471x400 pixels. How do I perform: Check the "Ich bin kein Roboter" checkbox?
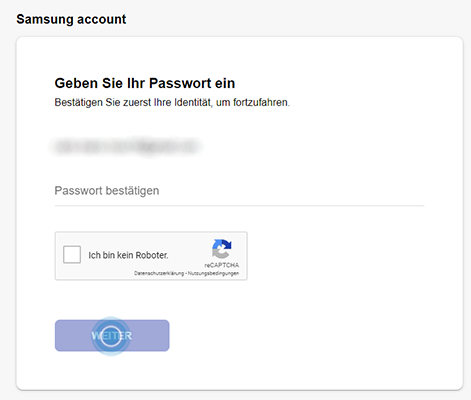tap(72, 255)
